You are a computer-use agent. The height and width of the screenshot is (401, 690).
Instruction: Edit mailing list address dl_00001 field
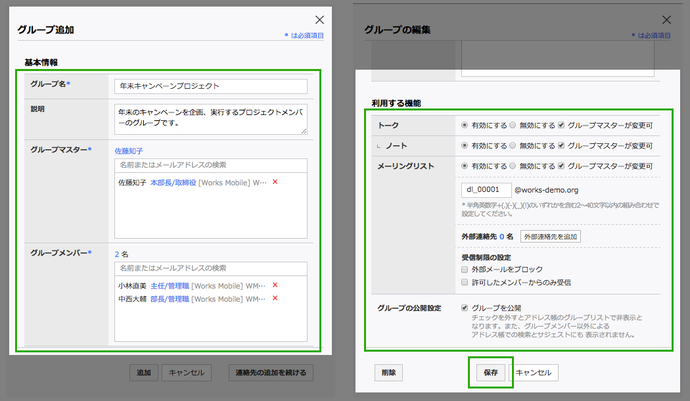pyautogui.click(x=486, y=190)
